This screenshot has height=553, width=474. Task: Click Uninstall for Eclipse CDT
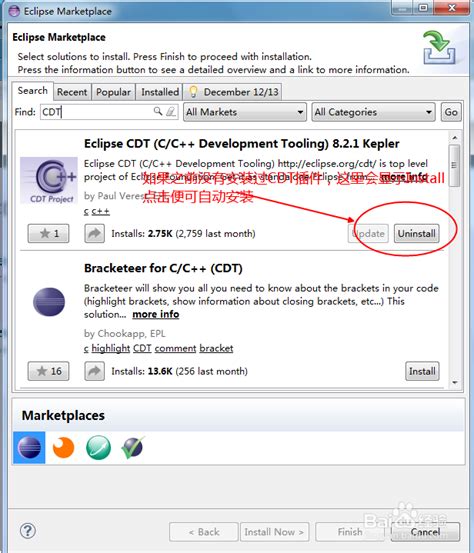point(417,233)
